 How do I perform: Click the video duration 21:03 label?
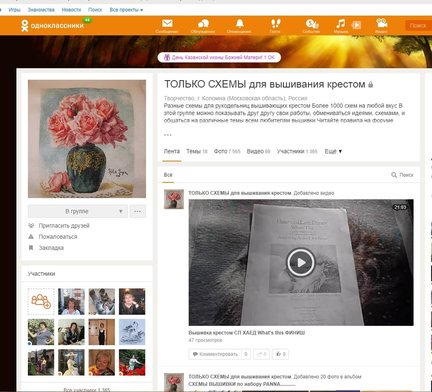point(400,207)
